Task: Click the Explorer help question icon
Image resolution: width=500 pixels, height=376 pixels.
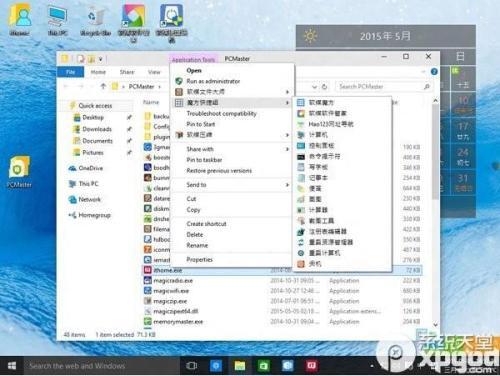Action: (x=434, y=71)
